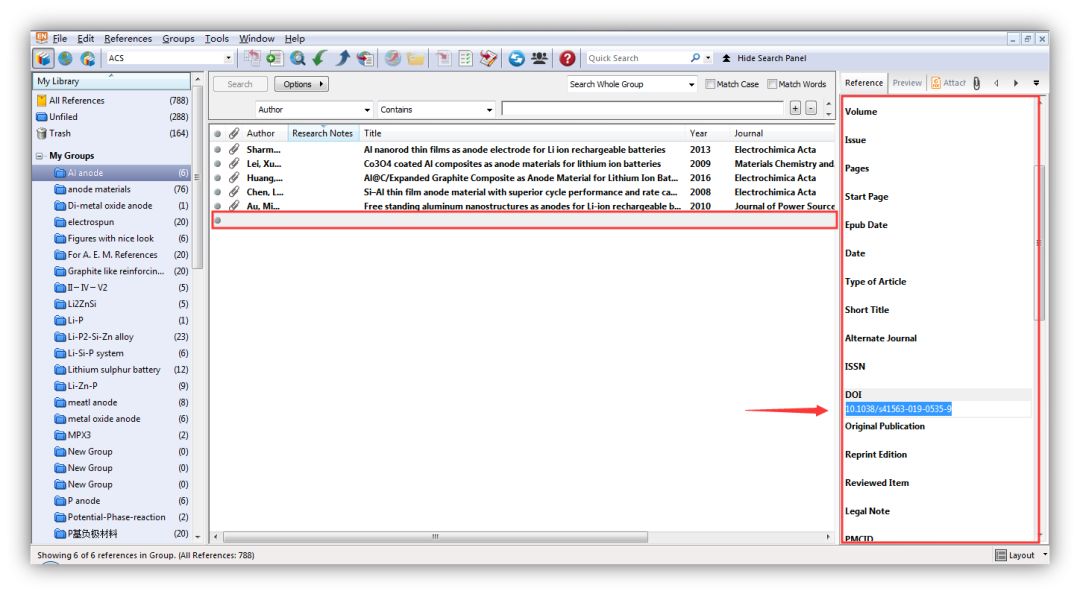Open the red Help question mark icon

pyautogui.click(x=567, y=59)
